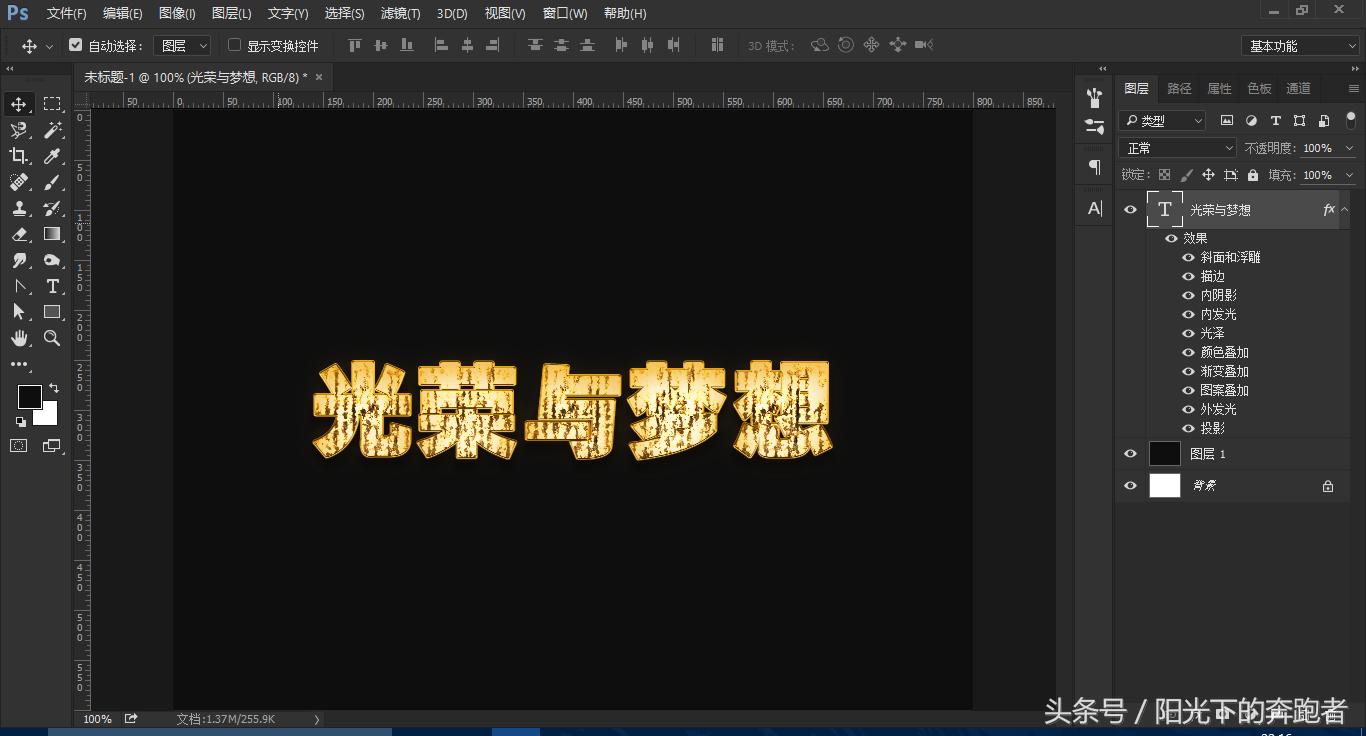Click the foreground color swatch

pos(29,398)
